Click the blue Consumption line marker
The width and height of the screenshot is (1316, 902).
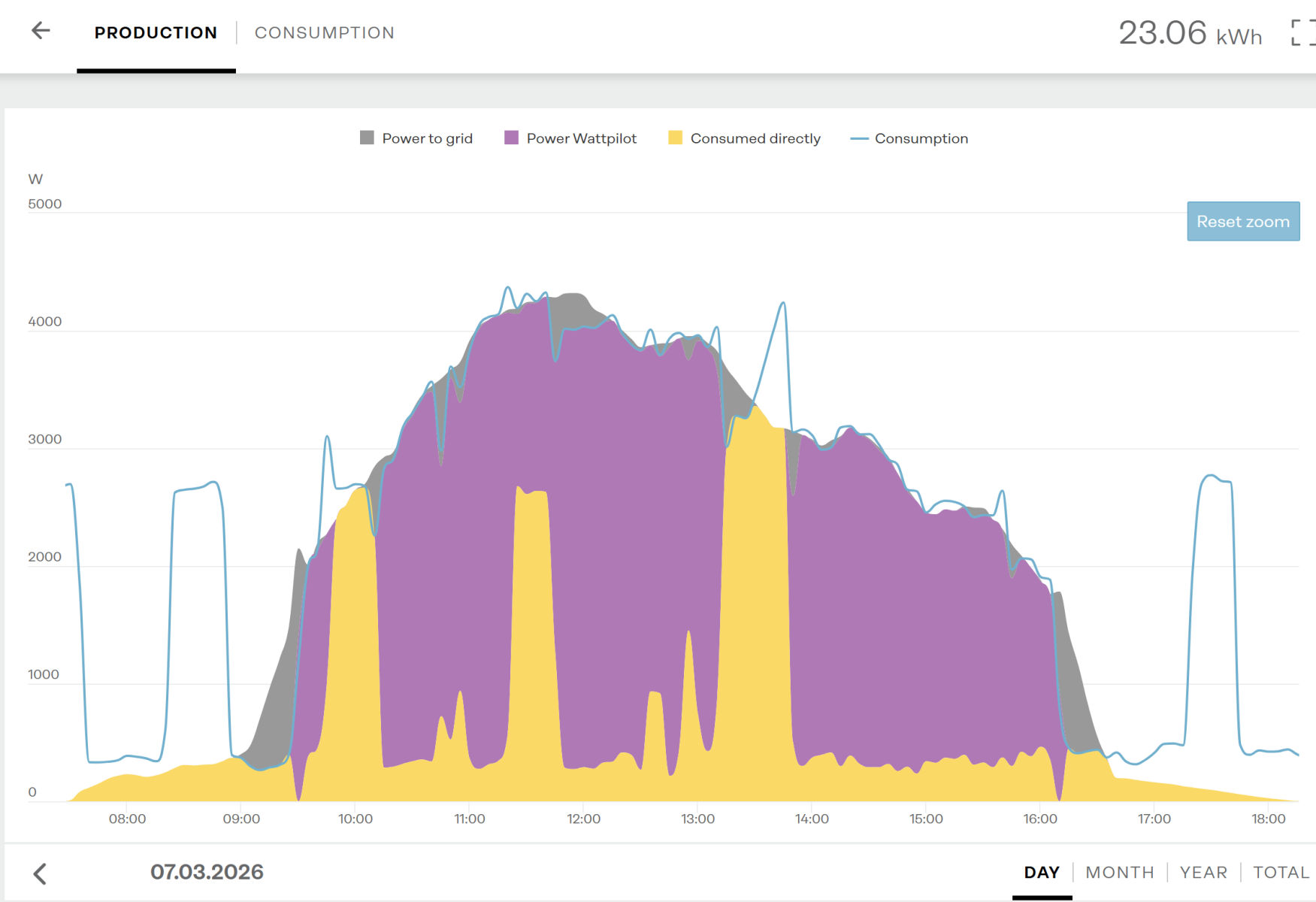[x=859, y=138]
